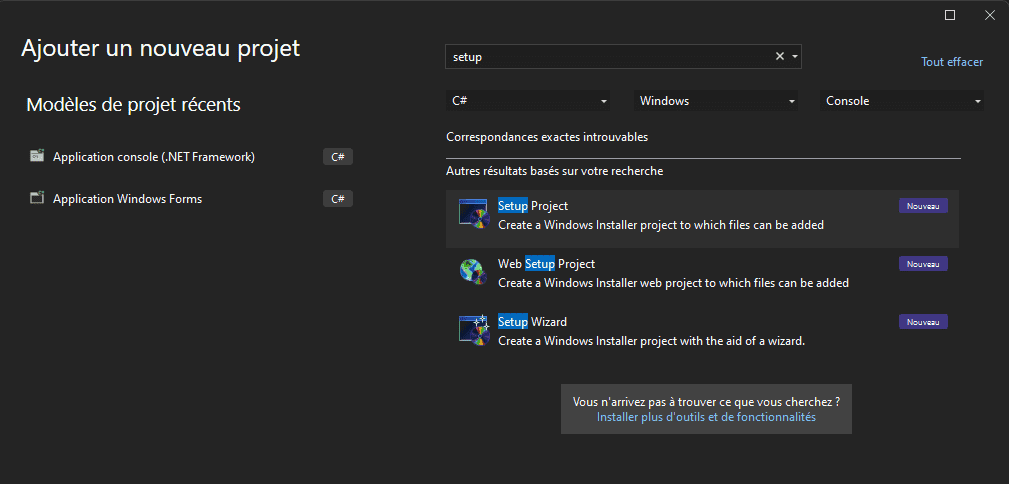Open the C# language filter dropdown
This screenshot has width=1009, height=484.
pyautogui.click(x=528, y=101)
